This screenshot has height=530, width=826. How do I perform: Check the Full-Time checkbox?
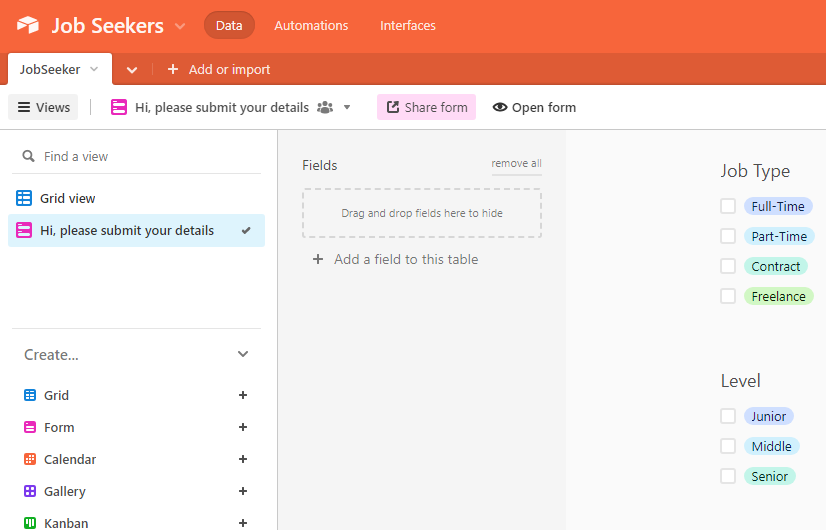click(x=728, y=206)
